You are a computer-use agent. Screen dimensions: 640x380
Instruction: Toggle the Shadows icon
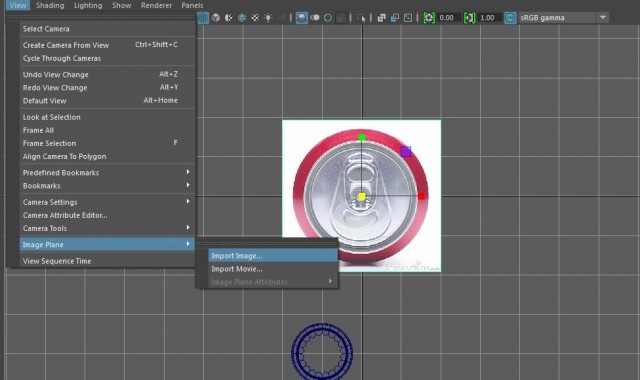pyautogui.click(x=281, y=18)
